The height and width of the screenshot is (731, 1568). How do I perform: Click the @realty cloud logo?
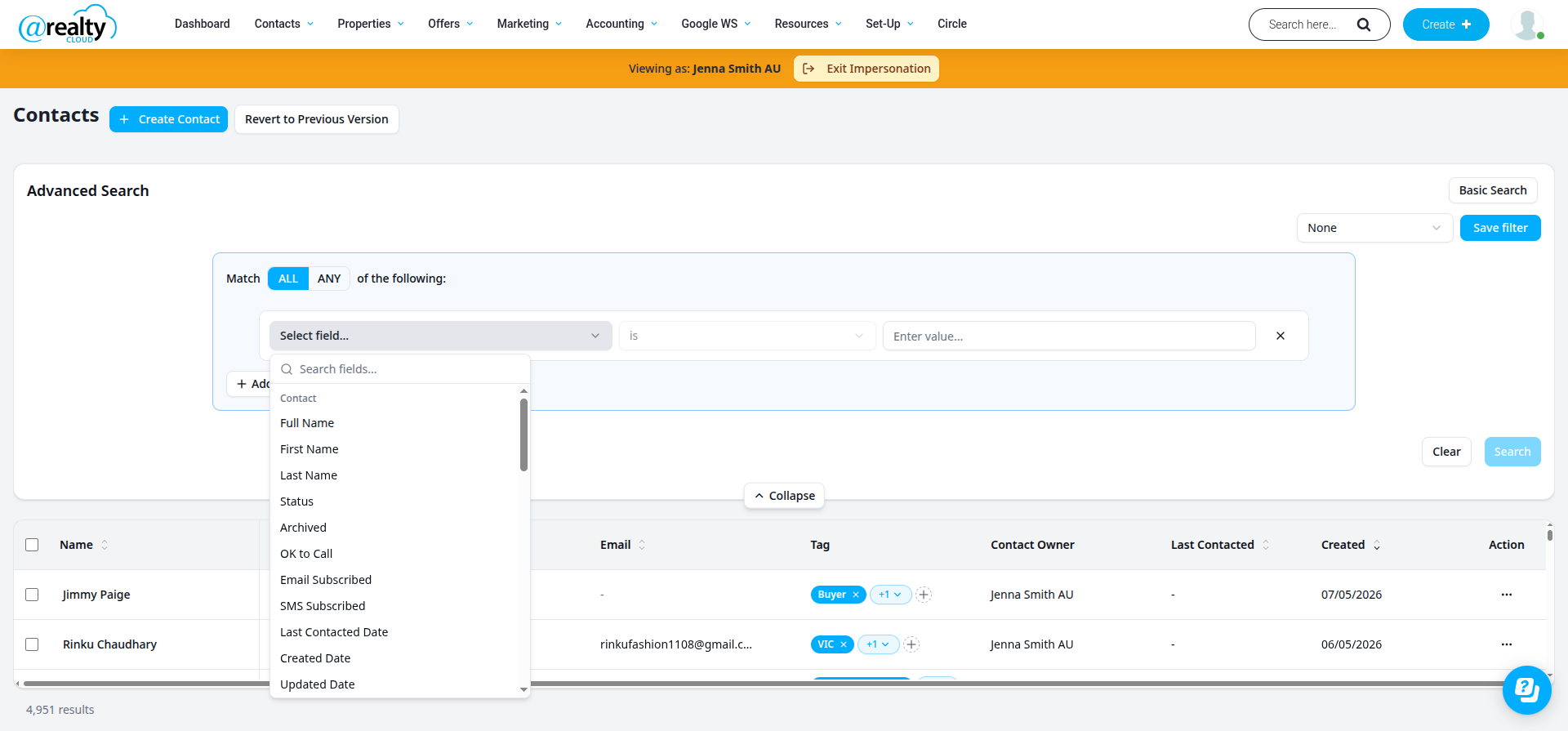[x=68, y=25]
